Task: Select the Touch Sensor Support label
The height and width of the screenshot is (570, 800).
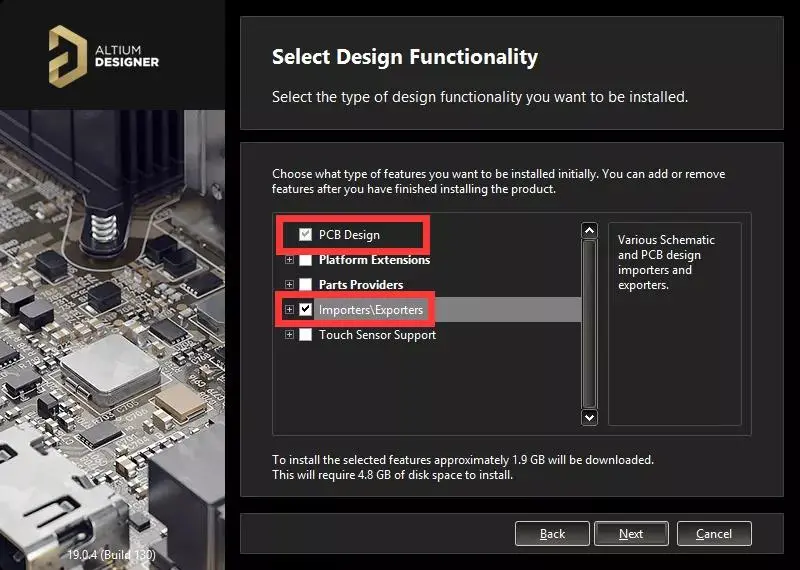Action: [x=378, y=335]
